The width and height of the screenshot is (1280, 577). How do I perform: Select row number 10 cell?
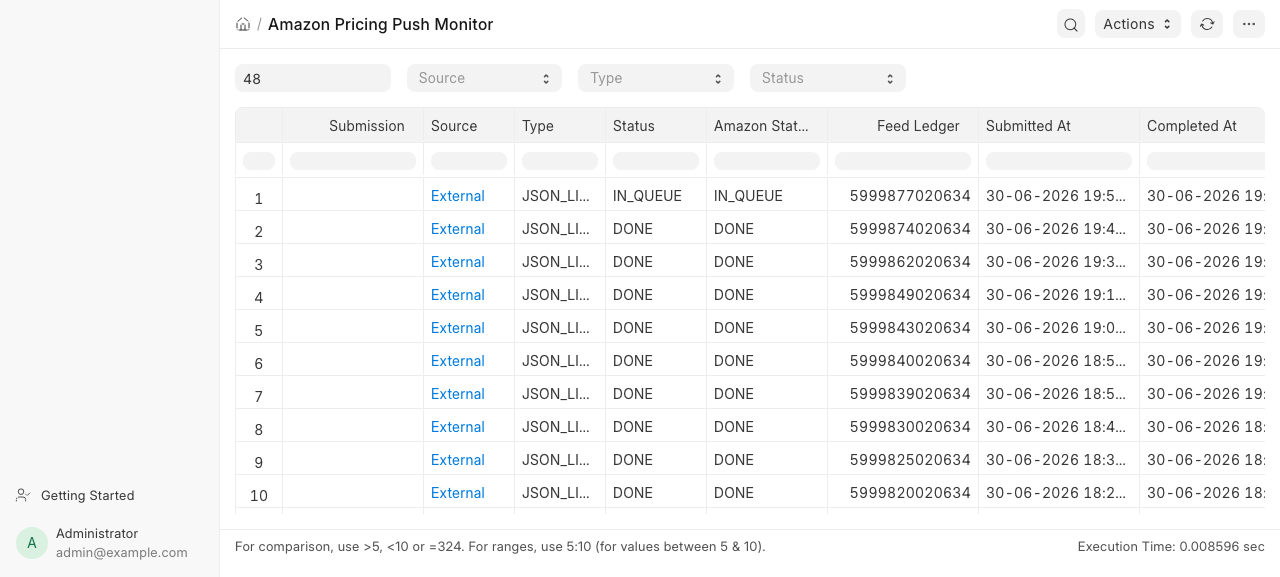[259, 495]
